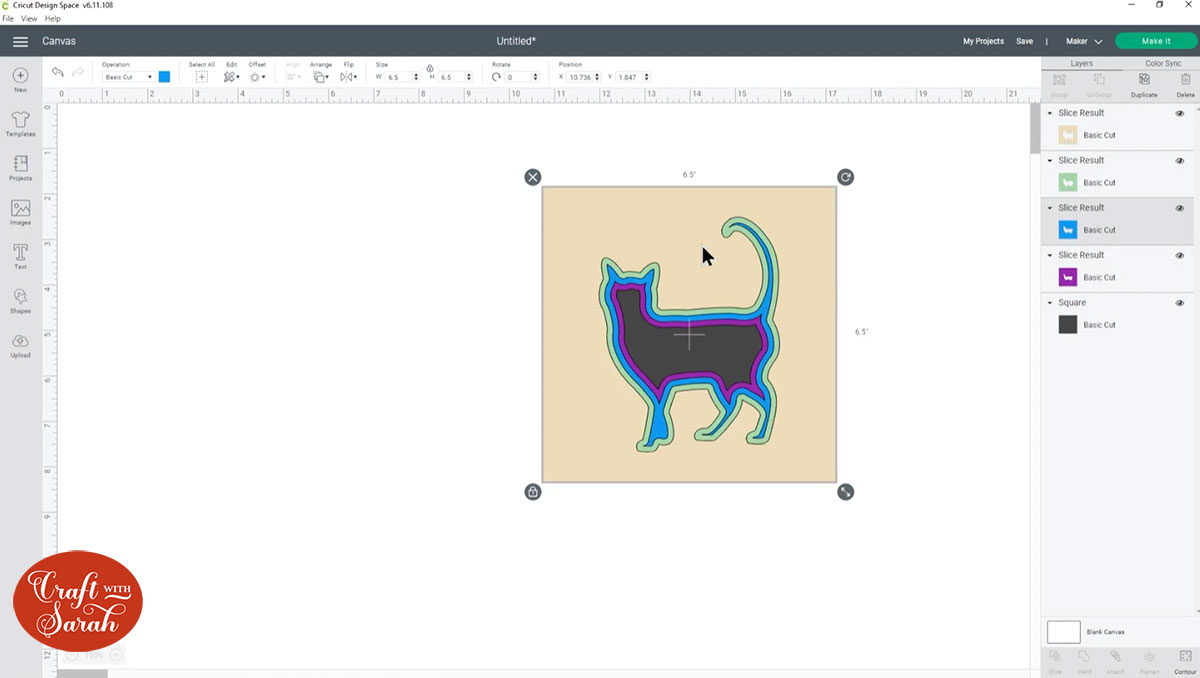
Task: Open the Operation Basic Cut dropdown
Action: (128, 77)
